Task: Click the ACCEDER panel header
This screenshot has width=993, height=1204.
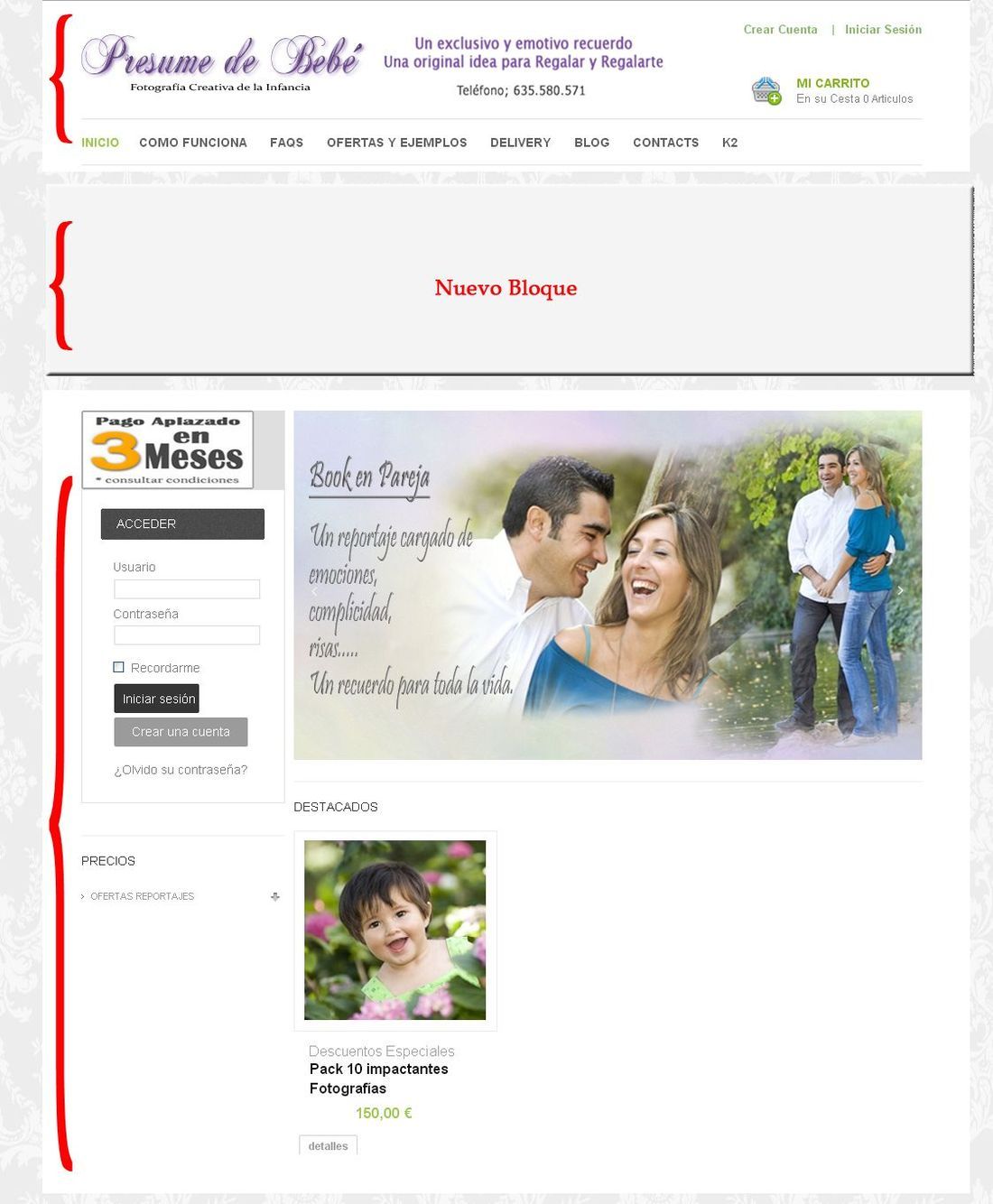Action: (182, 524)
